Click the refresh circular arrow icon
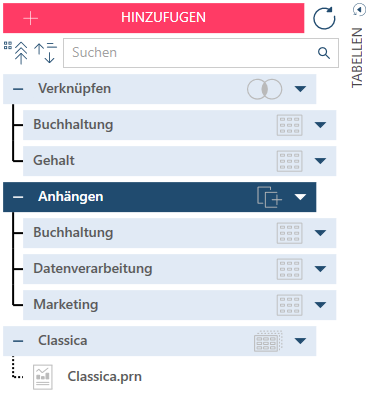 pyautogui.click(x=324, y=18)
